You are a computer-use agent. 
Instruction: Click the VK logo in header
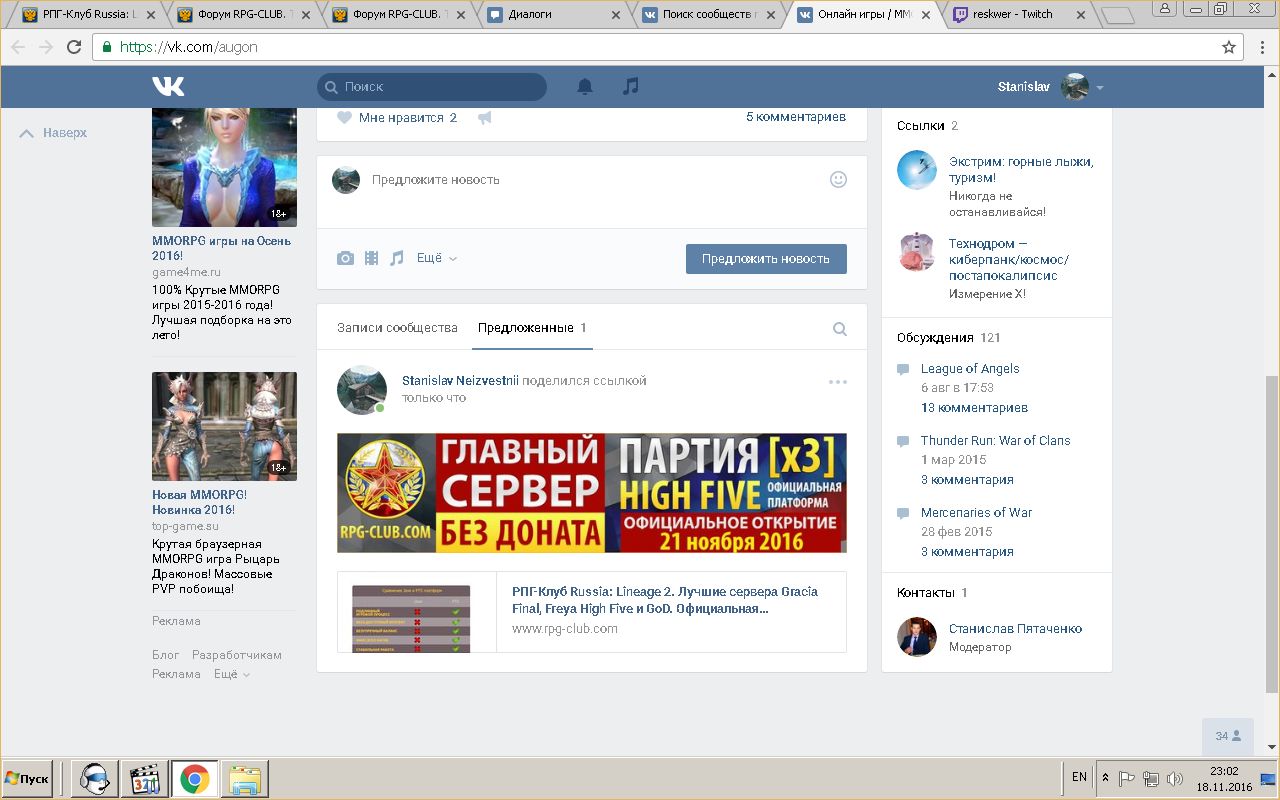[x=168, y=87]
